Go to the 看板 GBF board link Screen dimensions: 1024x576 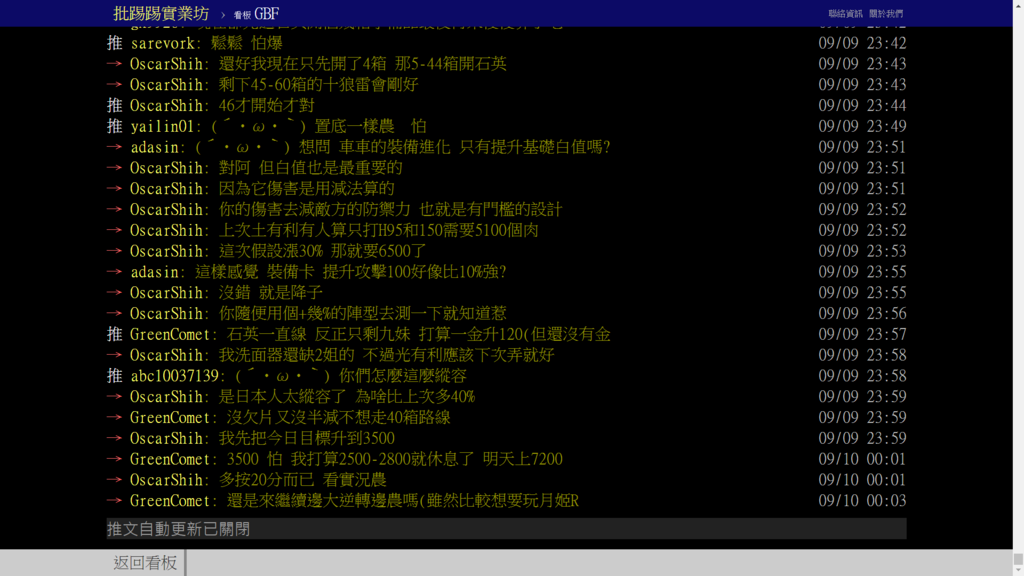pyautogui.click(x=256, y=14)
